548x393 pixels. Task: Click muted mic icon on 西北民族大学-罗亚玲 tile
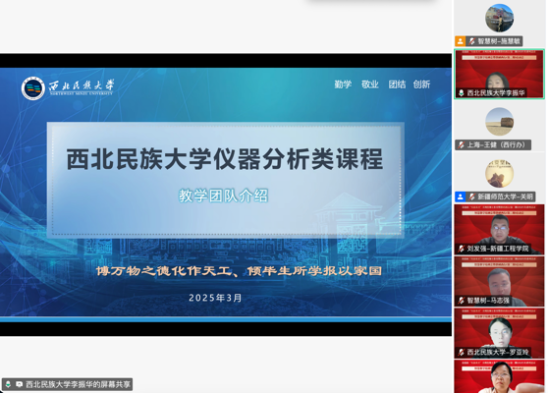(x=461, y=352)
